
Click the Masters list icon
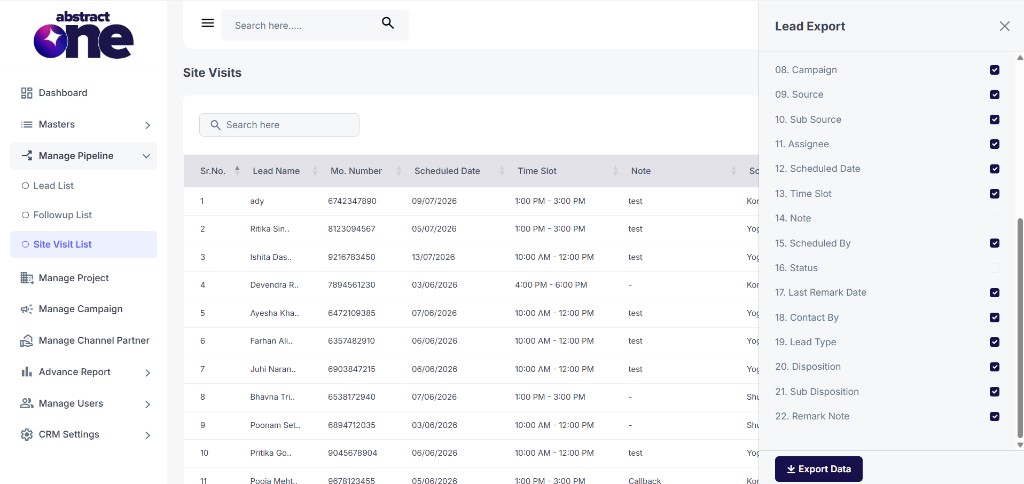click(x=27, y=124)
